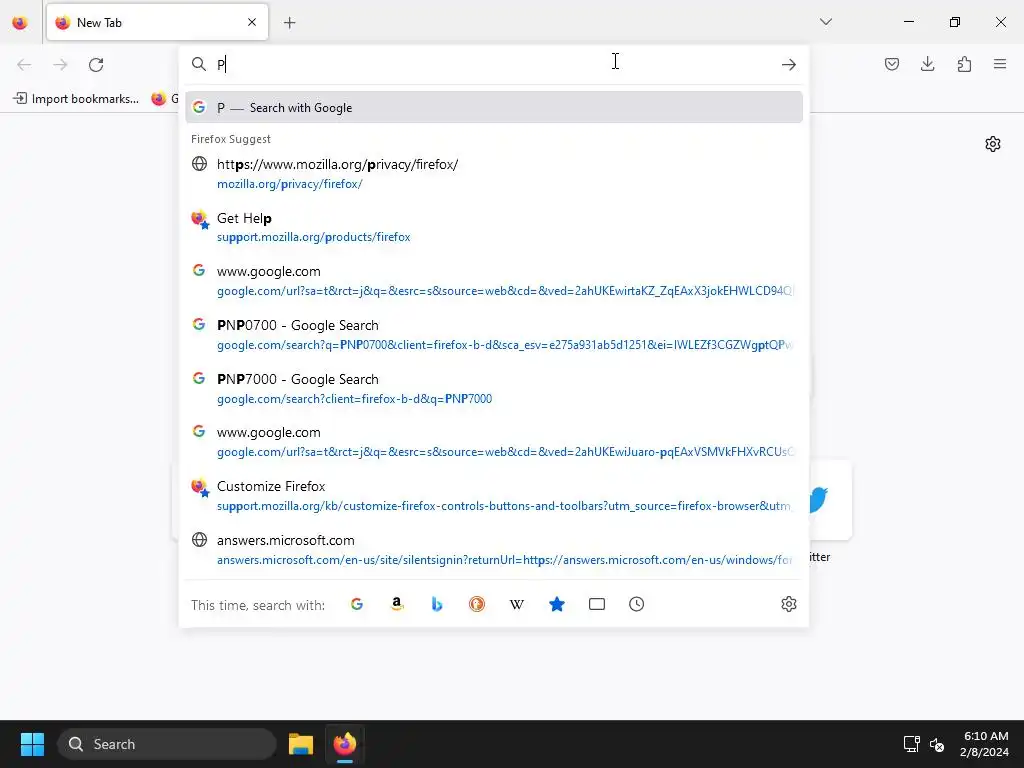Click Firefox icon in taskbar
Image resolution: width=1024 pixels, height=768 pixels.
click(x=345, y=744)
